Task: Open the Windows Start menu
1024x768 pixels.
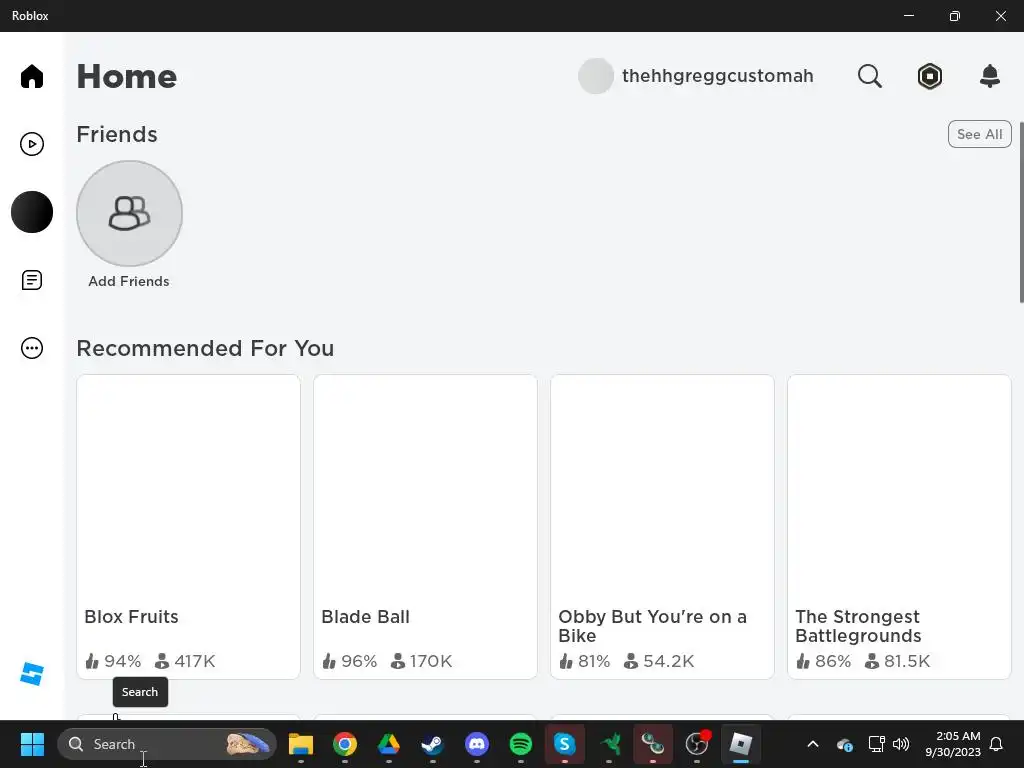Action: [x=31, y=744]
